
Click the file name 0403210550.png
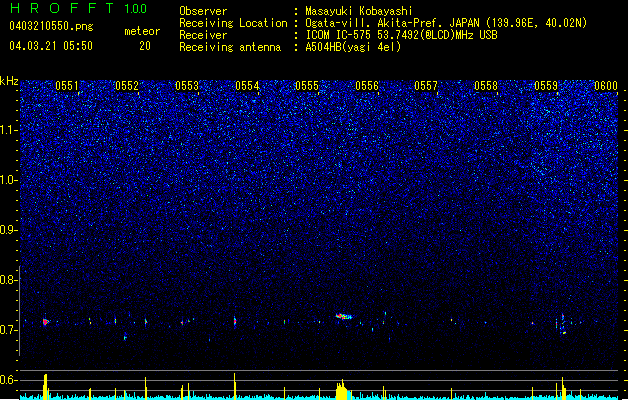click(x=51, y=26)
